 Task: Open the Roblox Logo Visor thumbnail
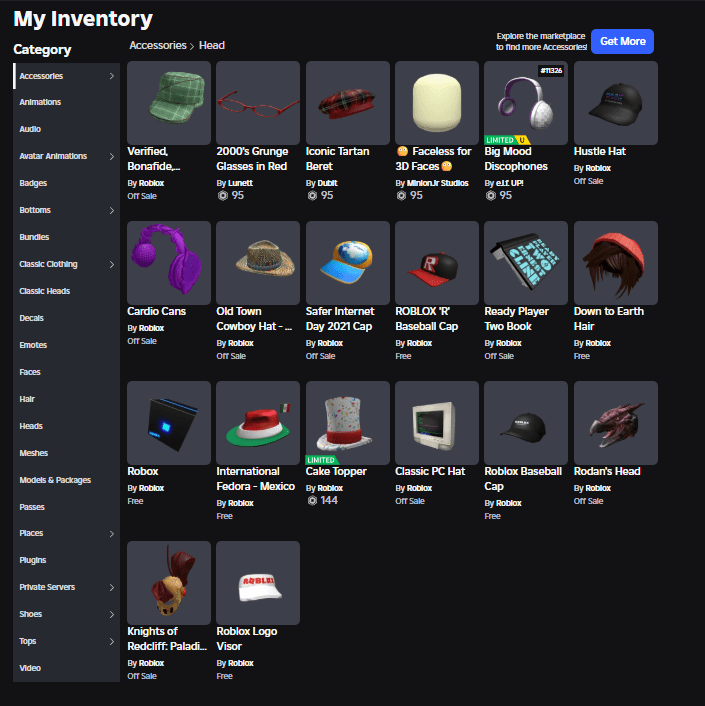(x=258, y=583)
